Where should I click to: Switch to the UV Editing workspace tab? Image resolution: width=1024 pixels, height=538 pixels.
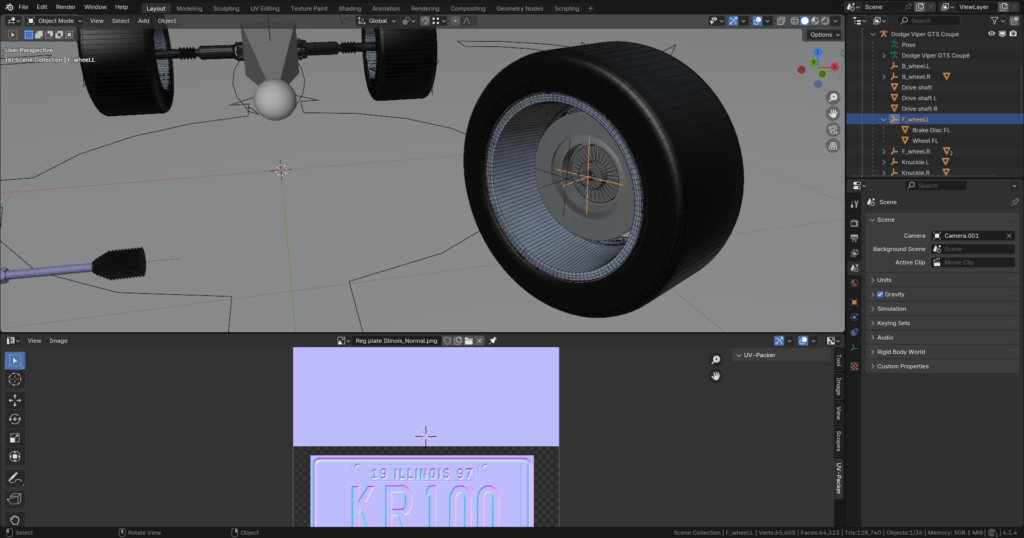click(263, 8)
